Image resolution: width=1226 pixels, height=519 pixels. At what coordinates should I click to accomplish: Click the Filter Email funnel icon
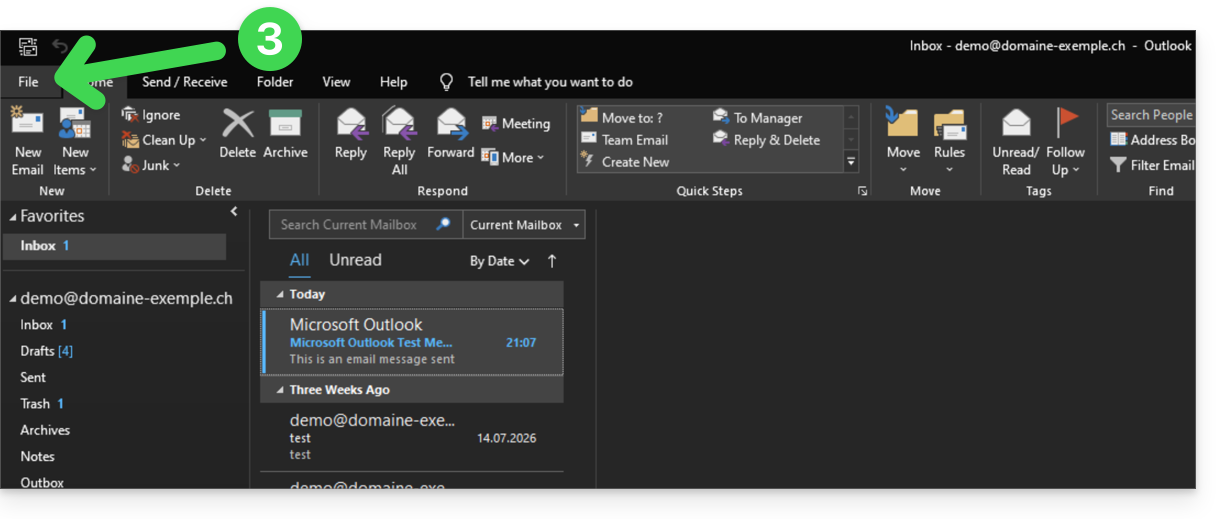coord(1118,165)
